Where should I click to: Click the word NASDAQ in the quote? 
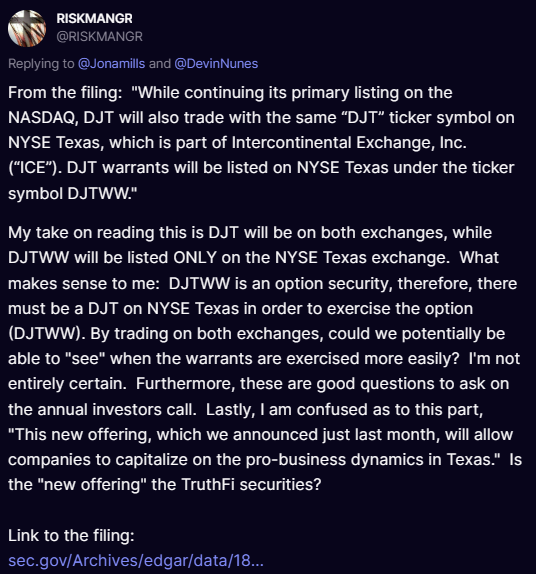(43, 118)
